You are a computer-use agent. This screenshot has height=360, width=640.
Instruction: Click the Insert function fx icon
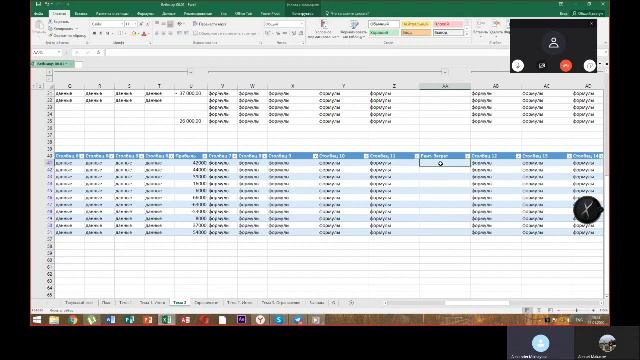point(98,52)
